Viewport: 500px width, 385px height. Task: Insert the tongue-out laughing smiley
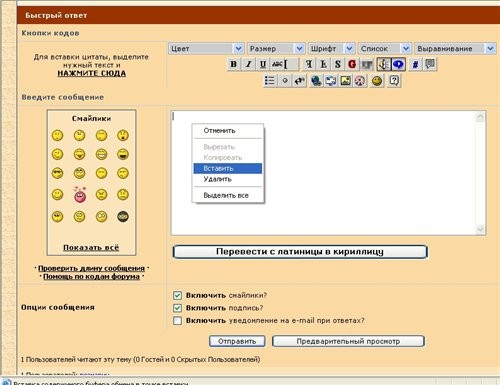point(79,154)
